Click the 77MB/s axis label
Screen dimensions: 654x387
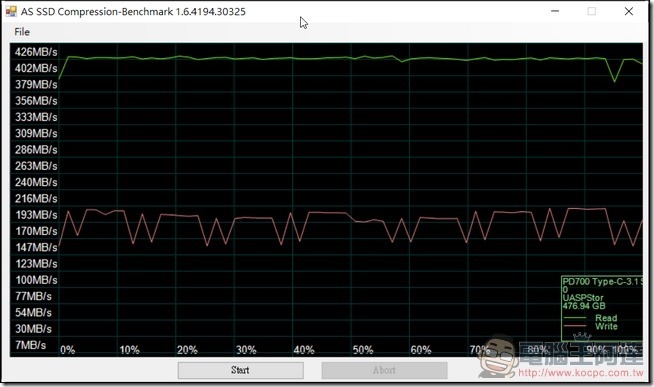pyautogui.click(x=33, y=297)
